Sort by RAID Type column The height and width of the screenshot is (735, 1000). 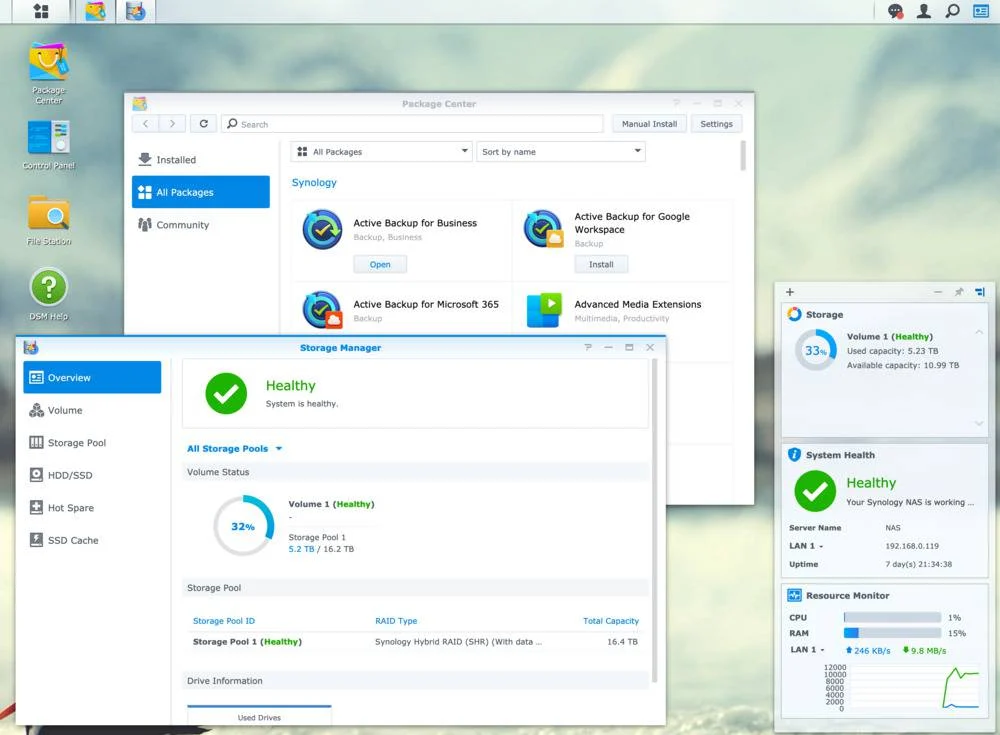(x=396, y=621)
